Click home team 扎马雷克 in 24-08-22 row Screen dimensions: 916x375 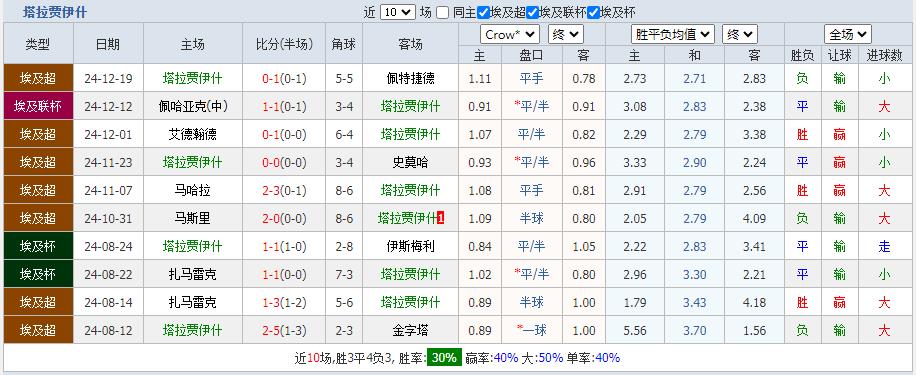click(193, 275)
